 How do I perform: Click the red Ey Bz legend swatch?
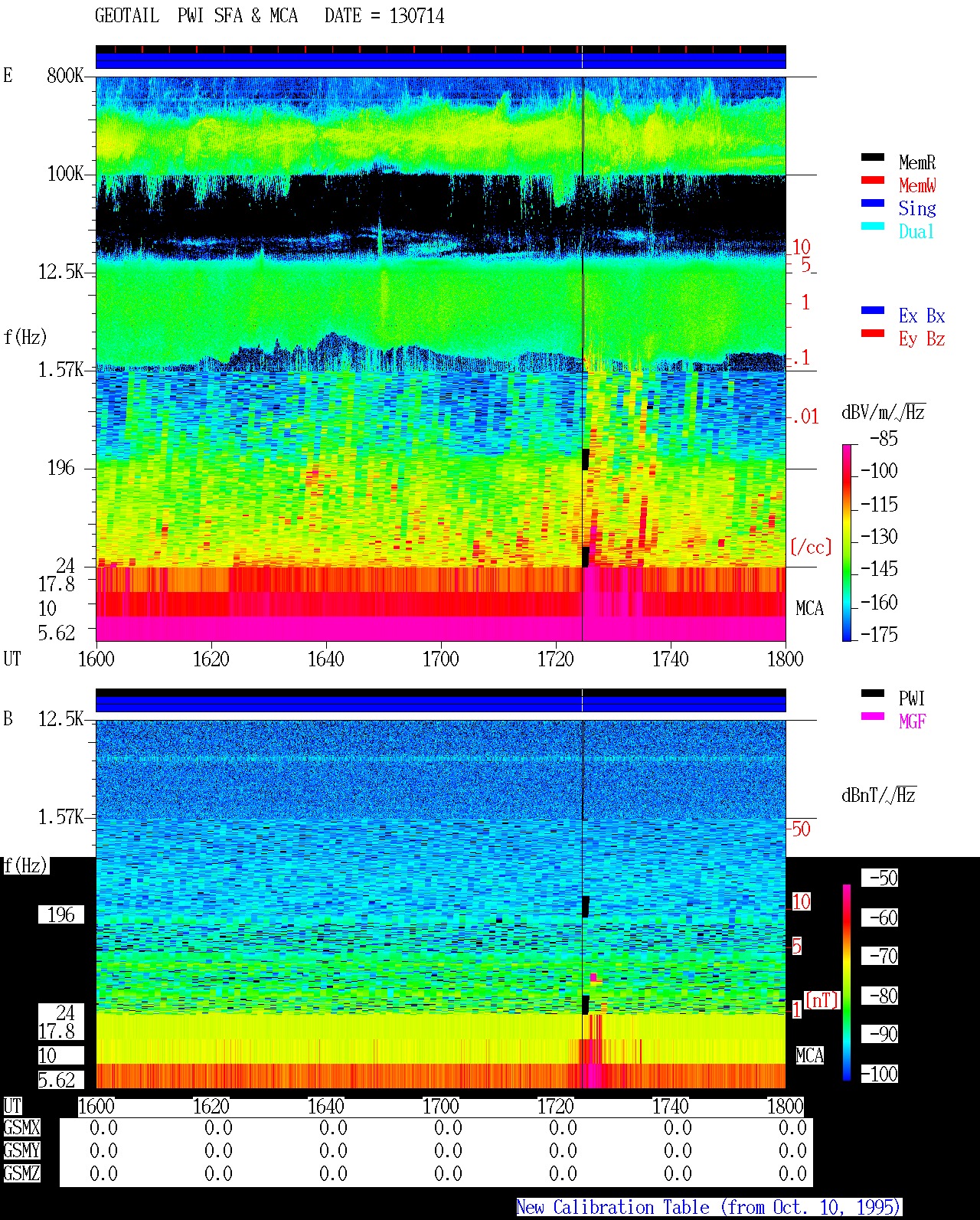[873, 334]
